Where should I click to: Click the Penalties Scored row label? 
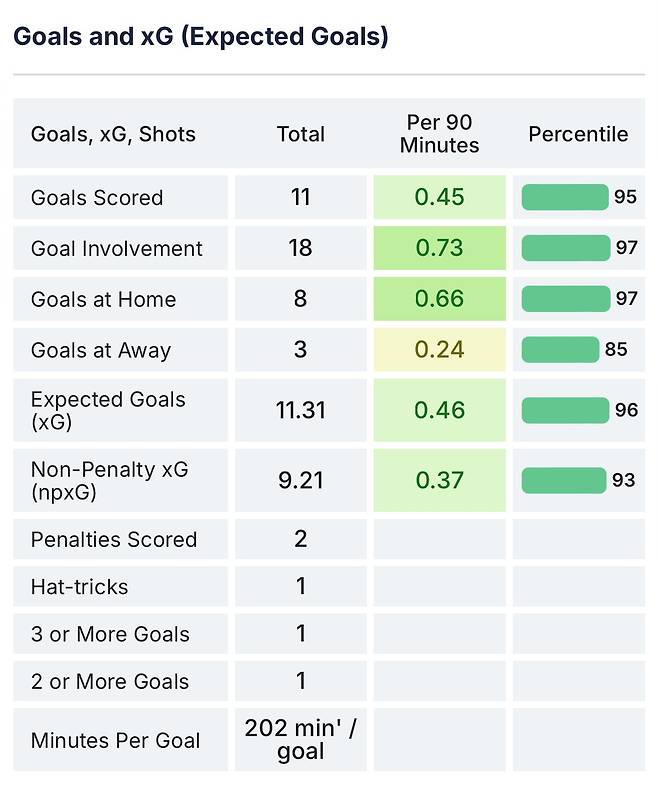tap(114, 539)
